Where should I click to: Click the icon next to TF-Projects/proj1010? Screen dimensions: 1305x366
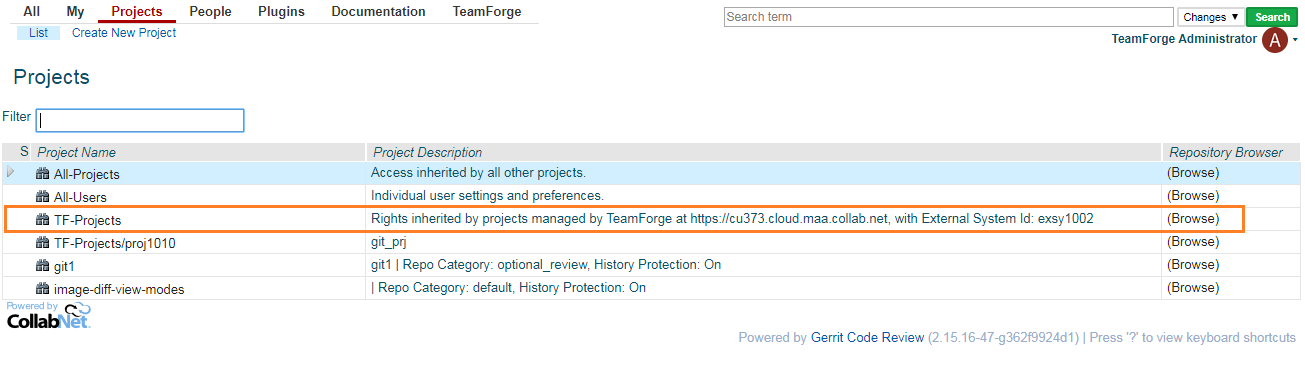[x=43, y=243]
